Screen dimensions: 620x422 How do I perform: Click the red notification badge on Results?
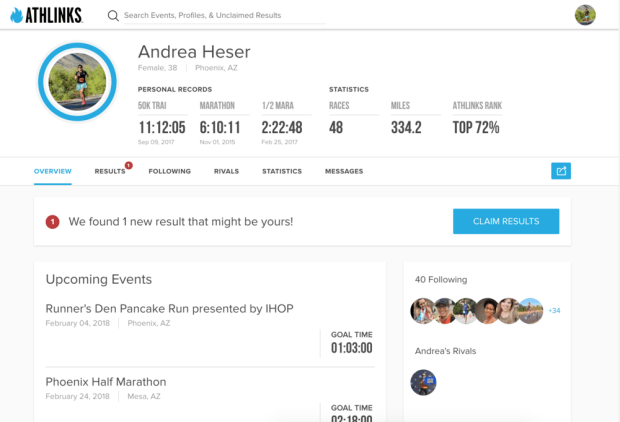[x=129, y=165]
